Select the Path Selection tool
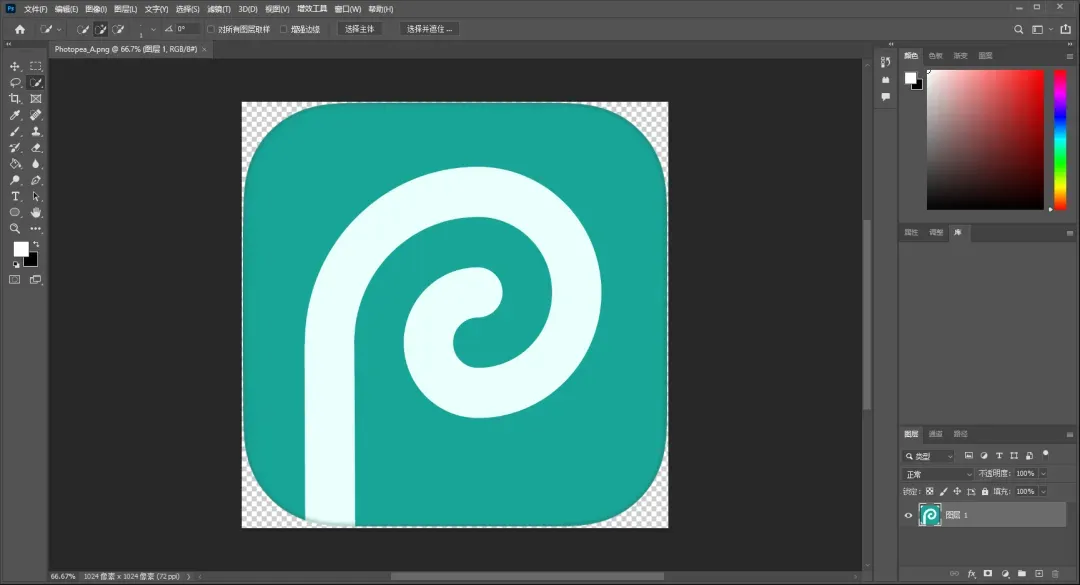 coord(36,196)
